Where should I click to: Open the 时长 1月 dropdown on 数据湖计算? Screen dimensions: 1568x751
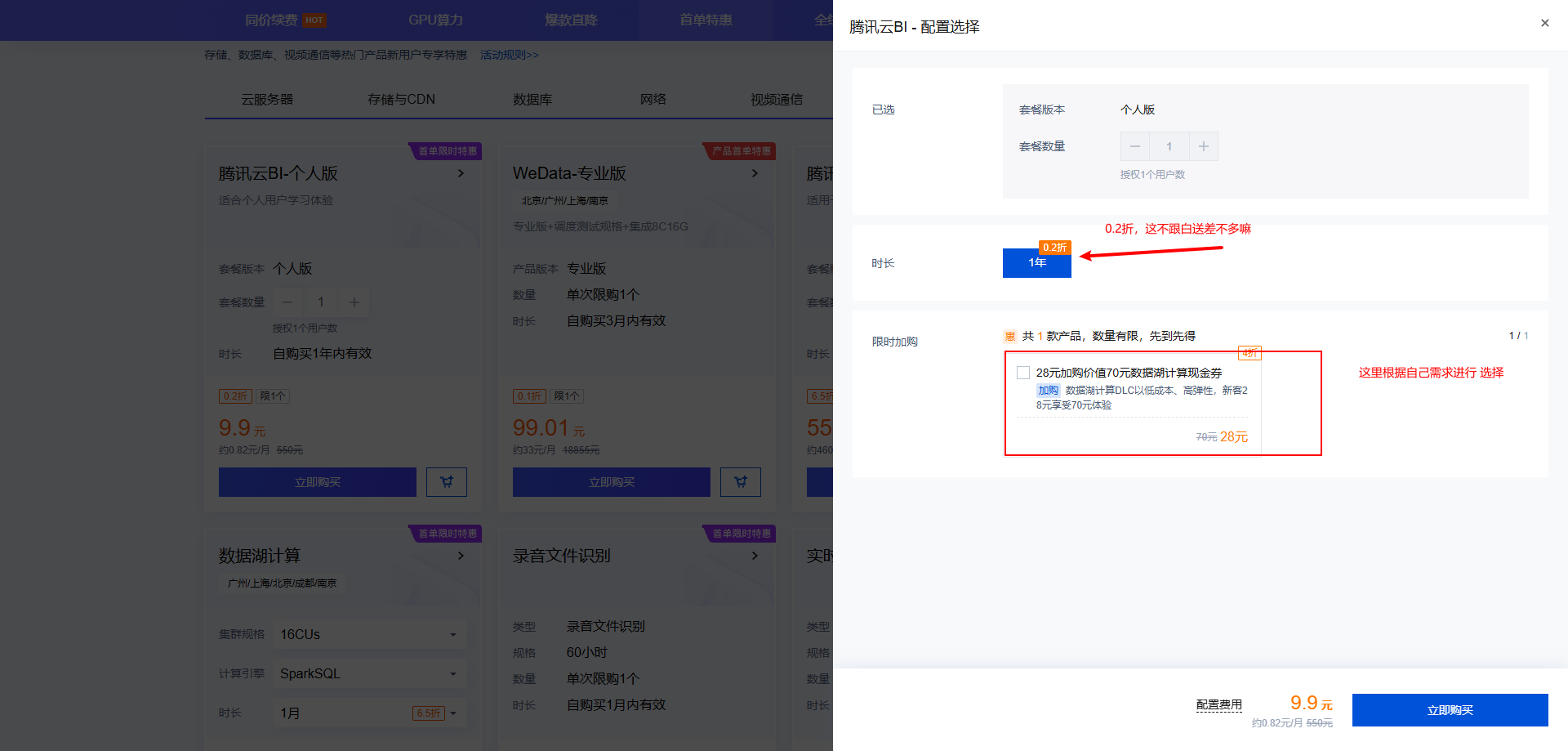pos(370,713)
